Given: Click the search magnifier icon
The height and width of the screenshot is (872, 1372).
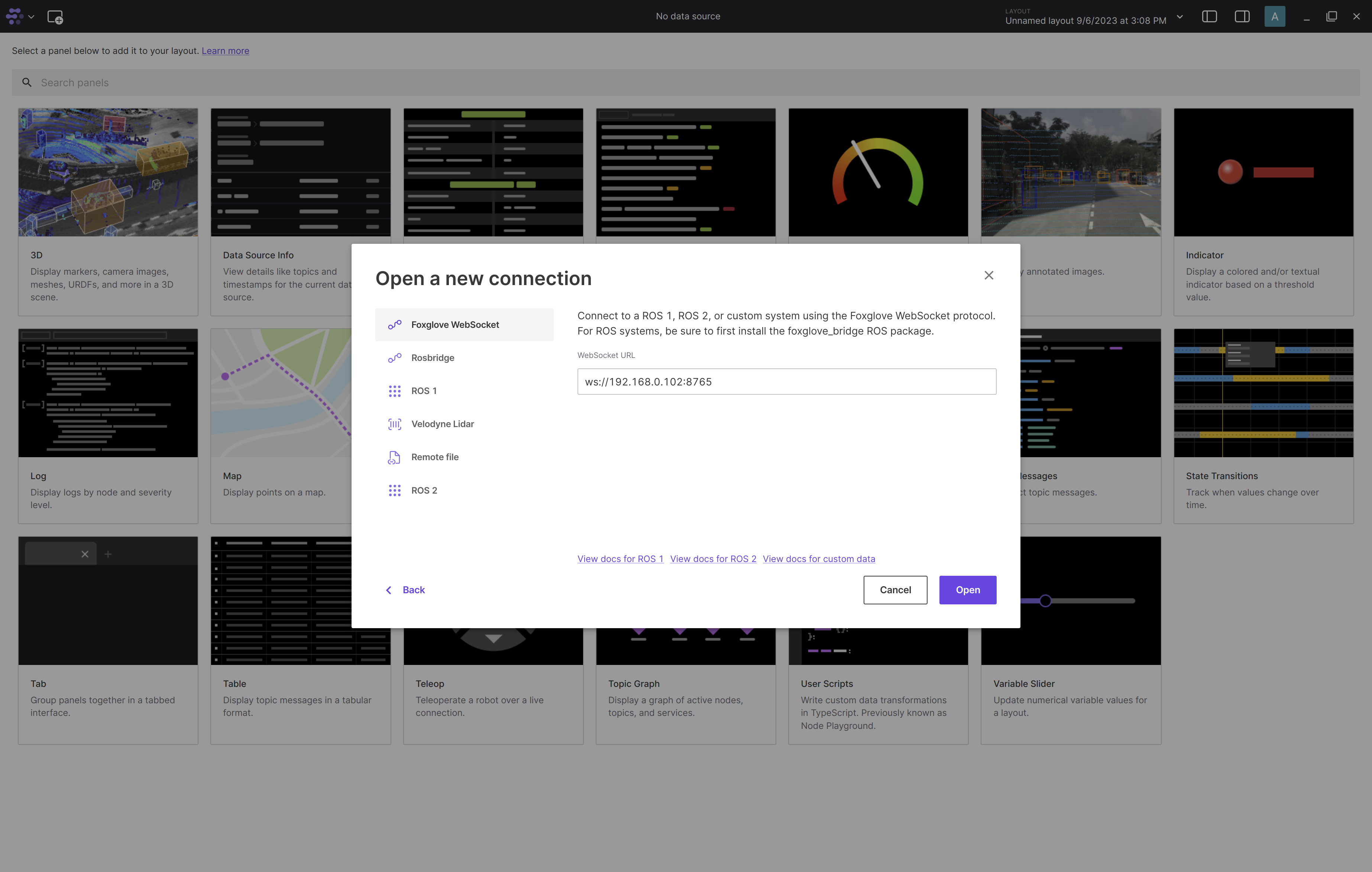Looking at the screenshot, I should click(27, 83).
